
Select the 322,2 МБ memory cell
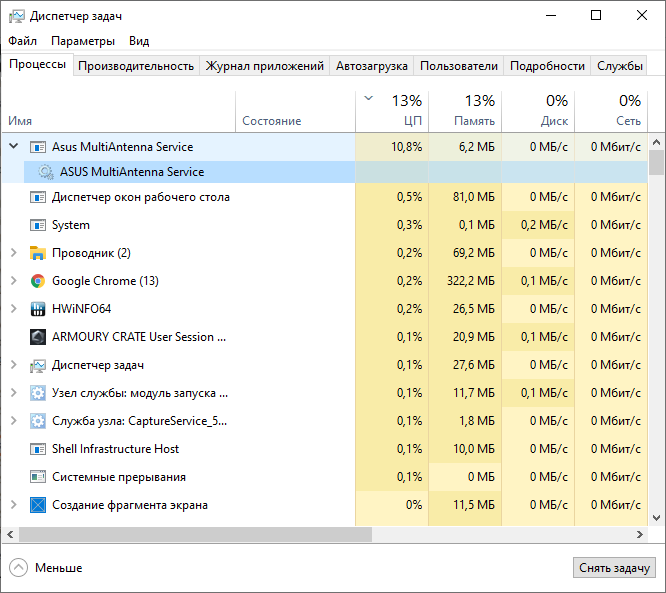tap(465, 281)
